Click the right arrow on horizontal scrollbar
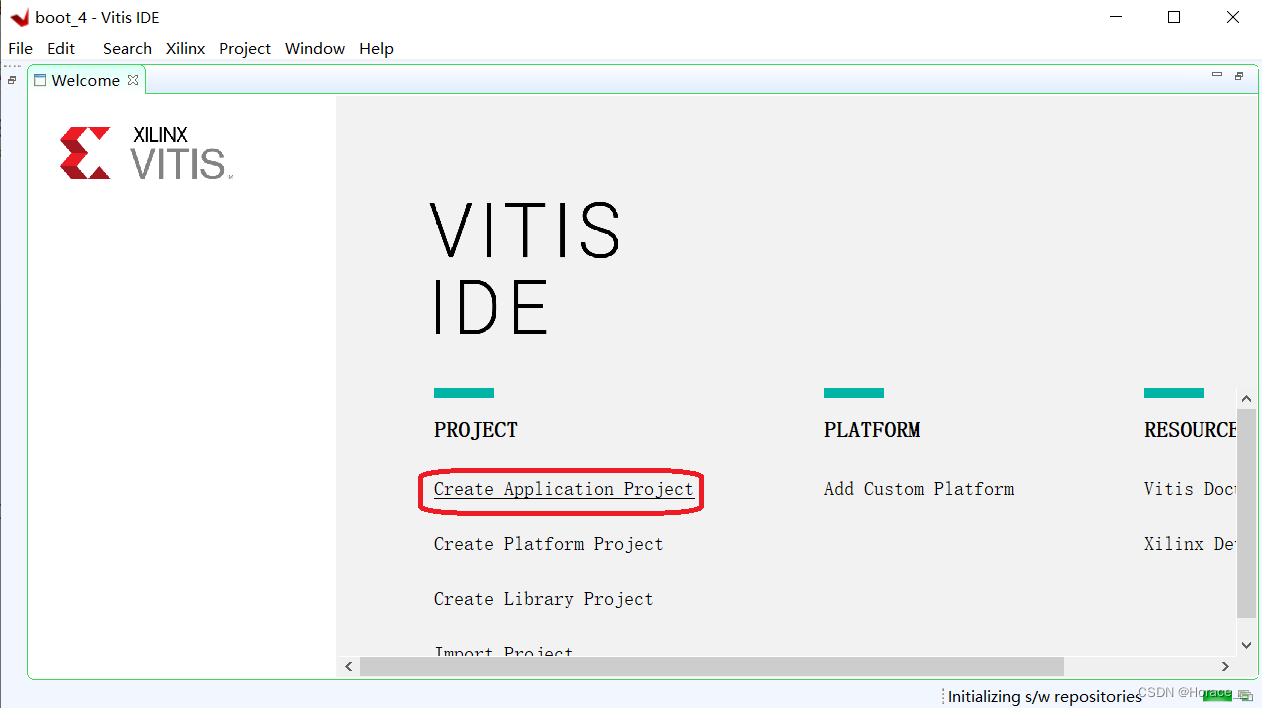The height and width of the screenshot is (708, 1262). [1225, 666]
